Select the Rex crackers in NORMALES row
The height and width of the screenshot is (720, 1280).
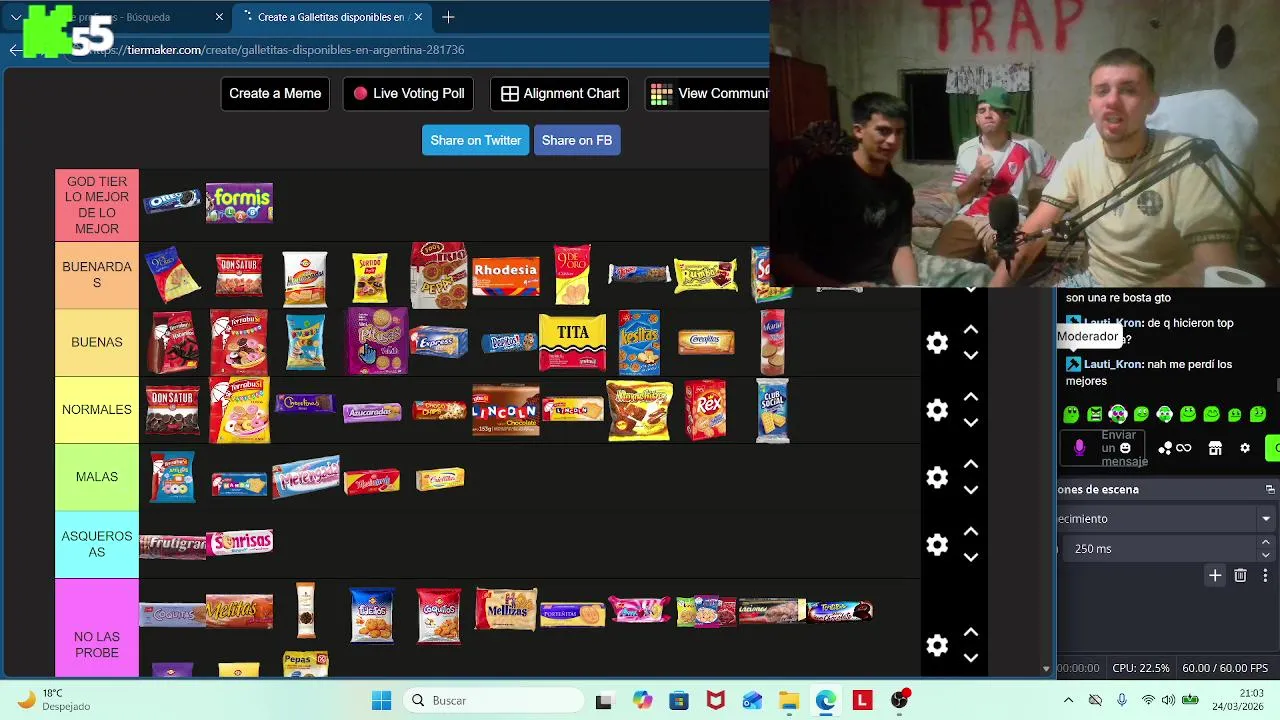click(x=706, y=410)
